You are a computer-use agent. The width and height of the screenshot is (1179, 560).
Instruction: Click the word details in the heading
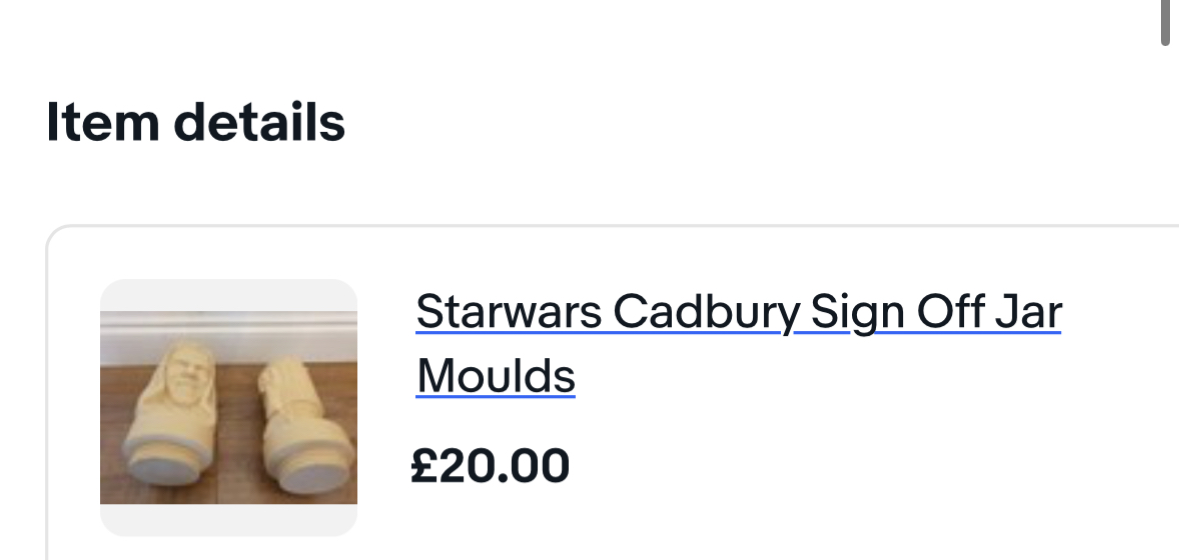(x=258, y=123)
